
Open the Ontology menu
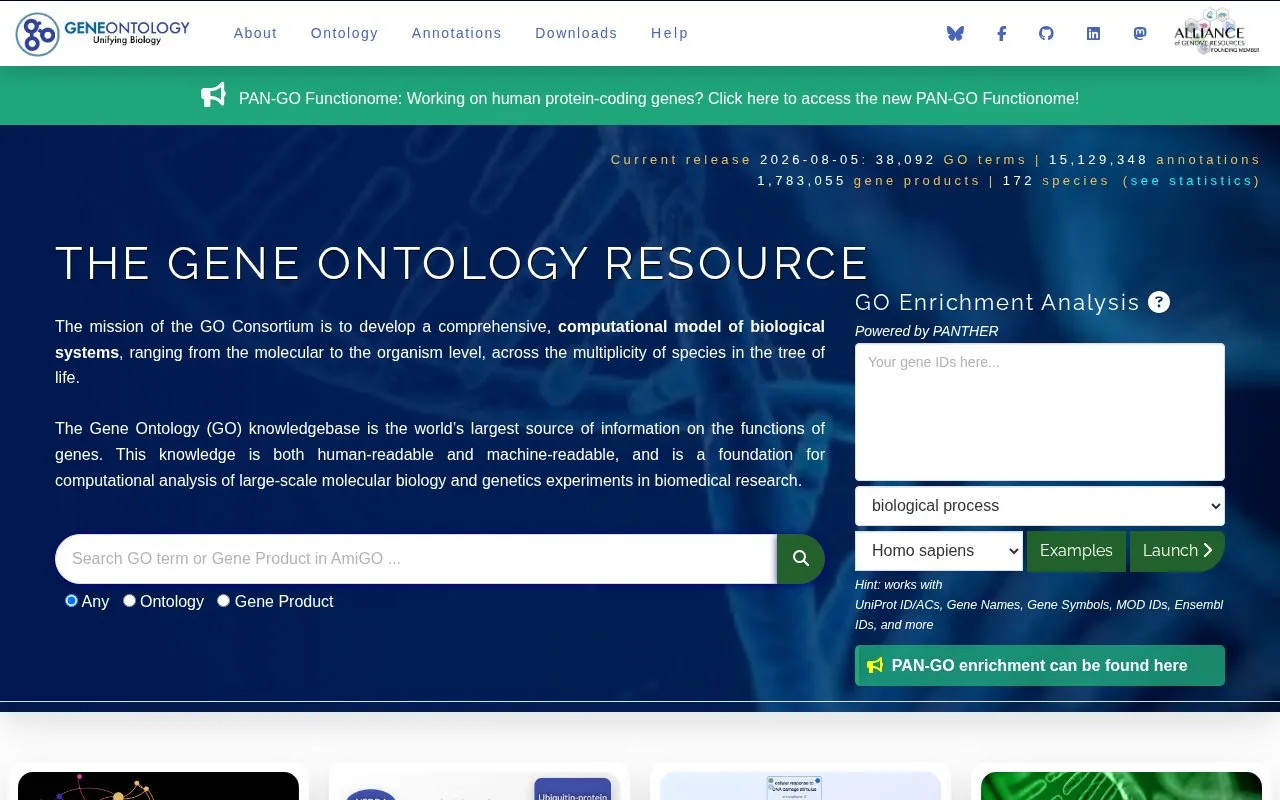[x=344, y=33]
